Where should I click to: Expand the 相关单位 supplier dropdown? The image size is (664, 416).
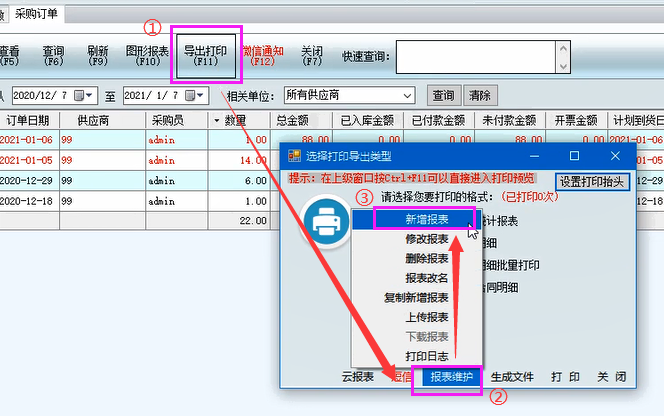tap(407, 95)
